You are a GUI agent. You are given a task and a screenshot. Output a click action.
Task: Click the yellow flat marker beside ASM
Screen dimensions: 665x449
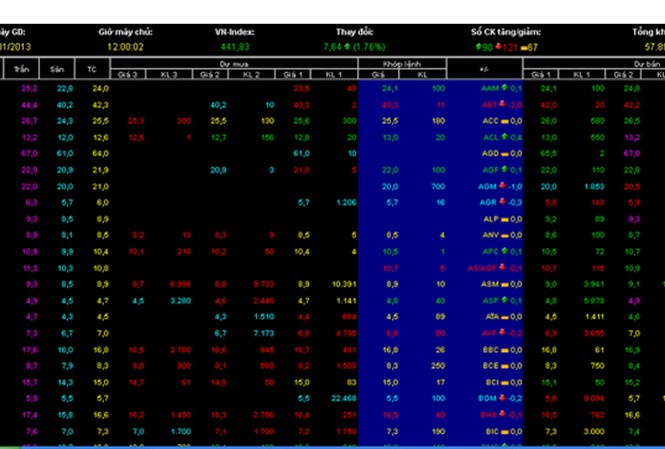click(505, 285)
